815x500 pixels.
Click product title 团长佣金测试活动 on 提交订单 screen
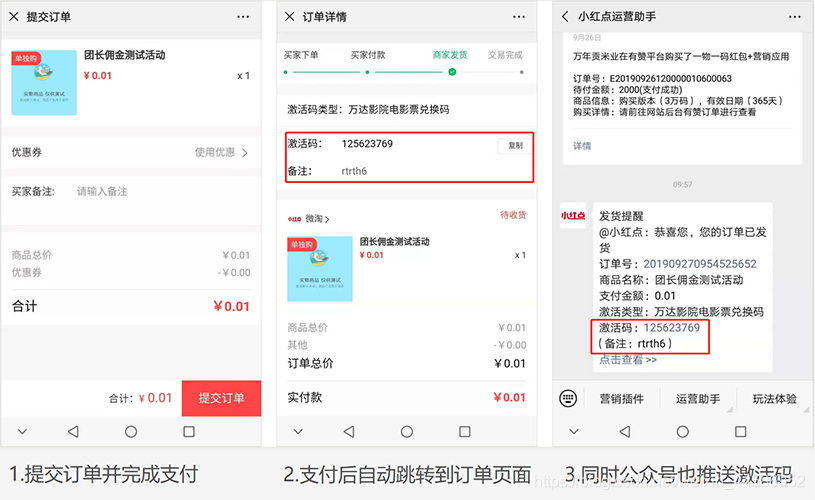pyautogui.click(x=125, y=55)
